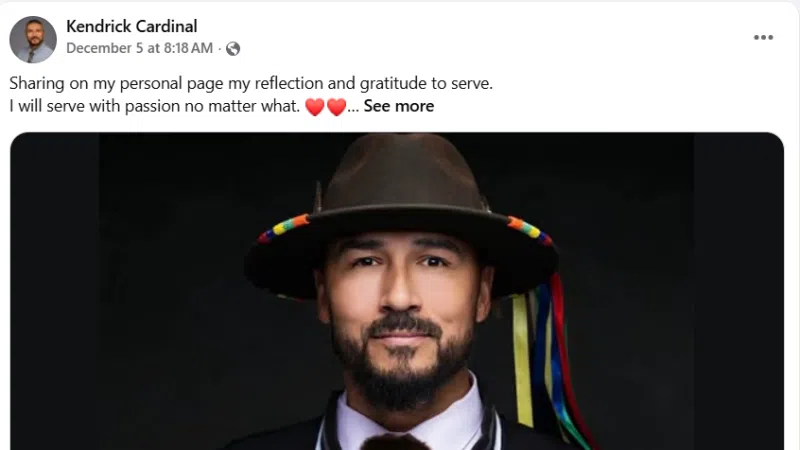Open the three-dot post options menu
800x450 pixels.
pos(763,37)
